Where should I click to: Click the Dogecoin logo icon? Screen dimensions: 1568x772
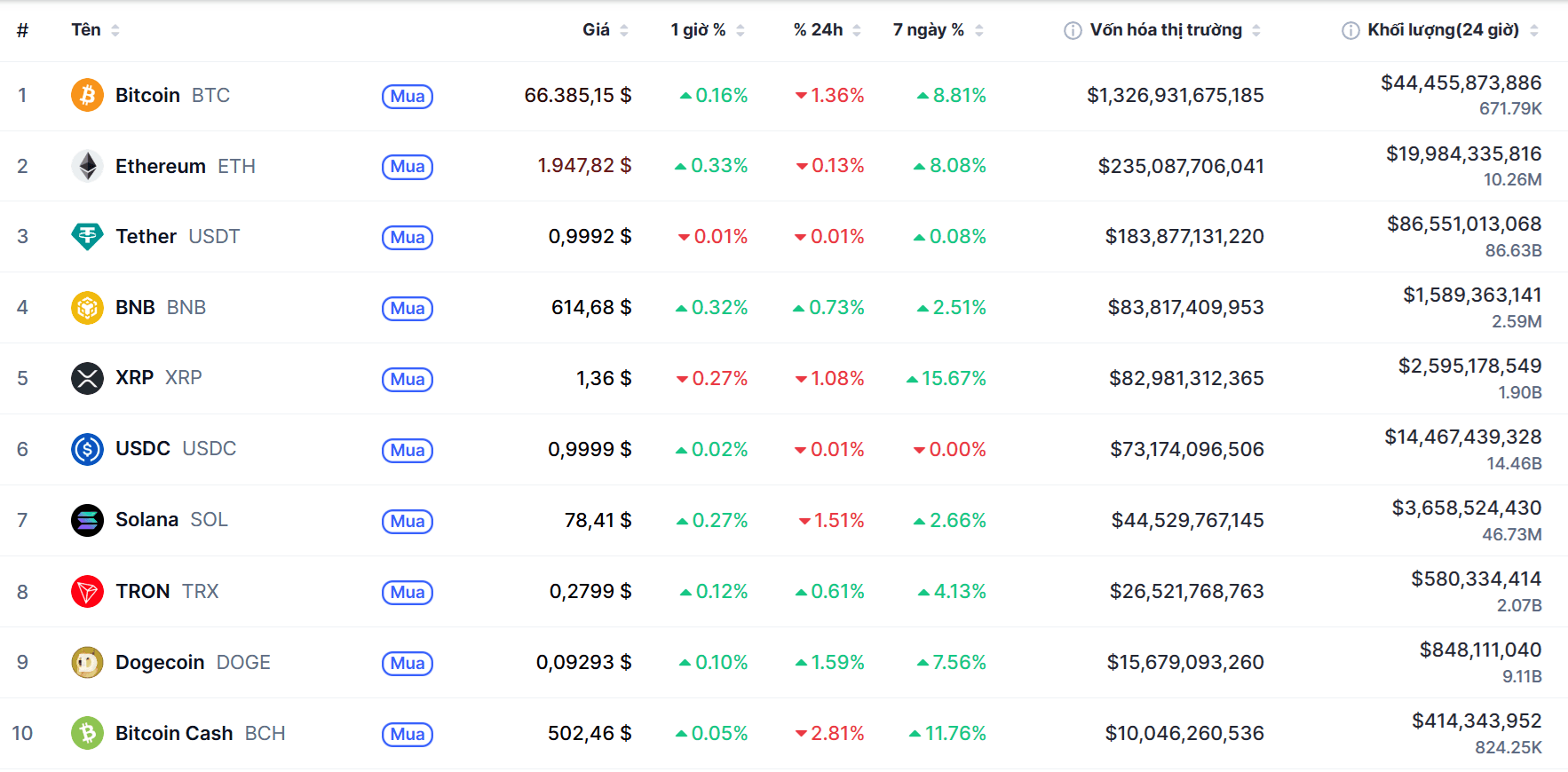[87, 662]
